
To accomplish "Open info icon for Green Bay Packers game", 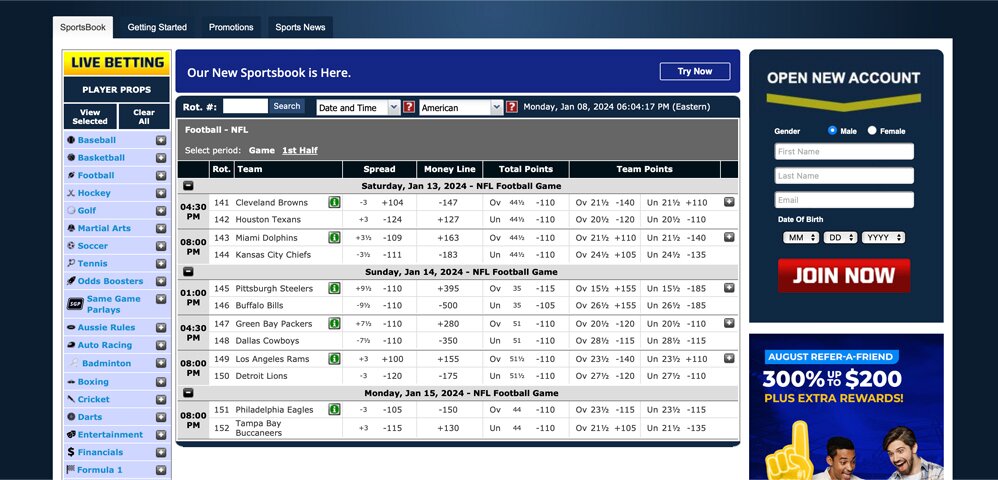I will (x=334, y=323).
